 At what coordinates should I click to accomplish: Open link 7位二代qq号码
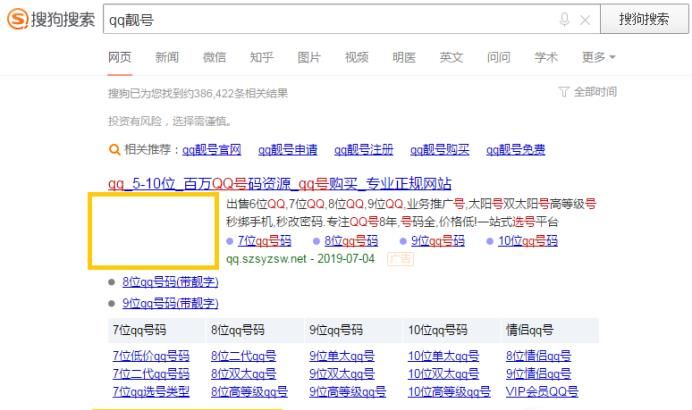tap(151, 374)
